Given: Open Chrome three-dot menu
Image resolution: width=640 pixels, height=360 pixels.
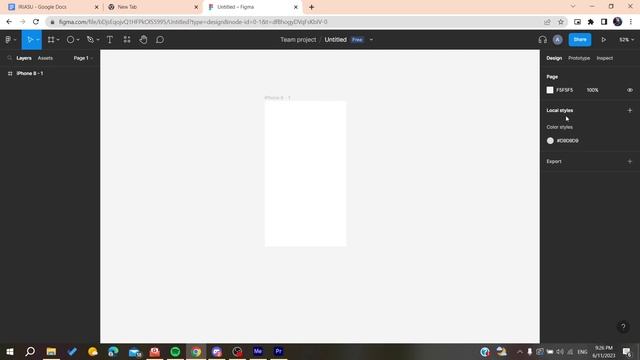Looking at the screenshot, I should click(631, 22).
